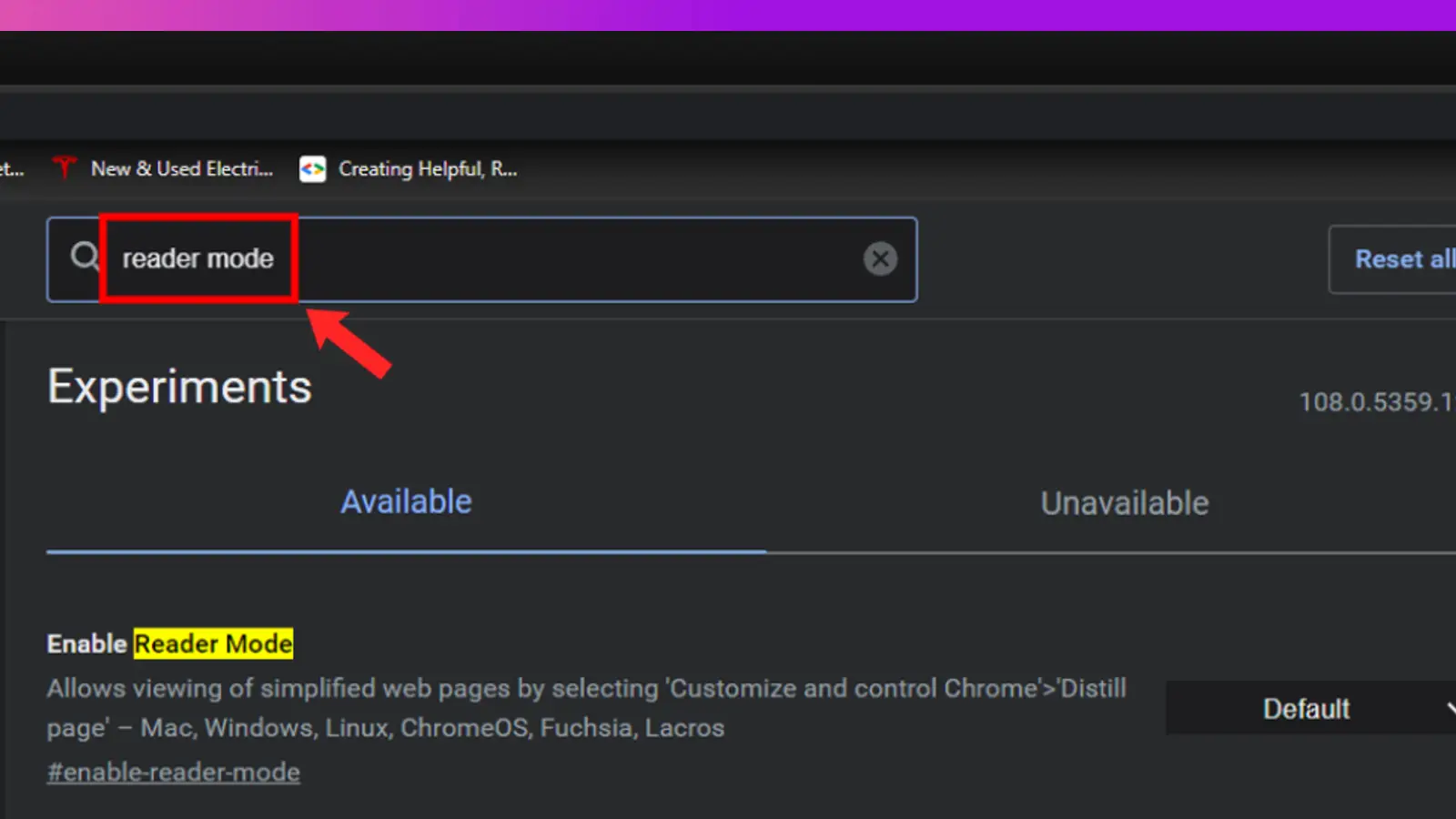Click the Experiments page heading
This screenshot has width=1456, height=819.
(x=179, y=388)
